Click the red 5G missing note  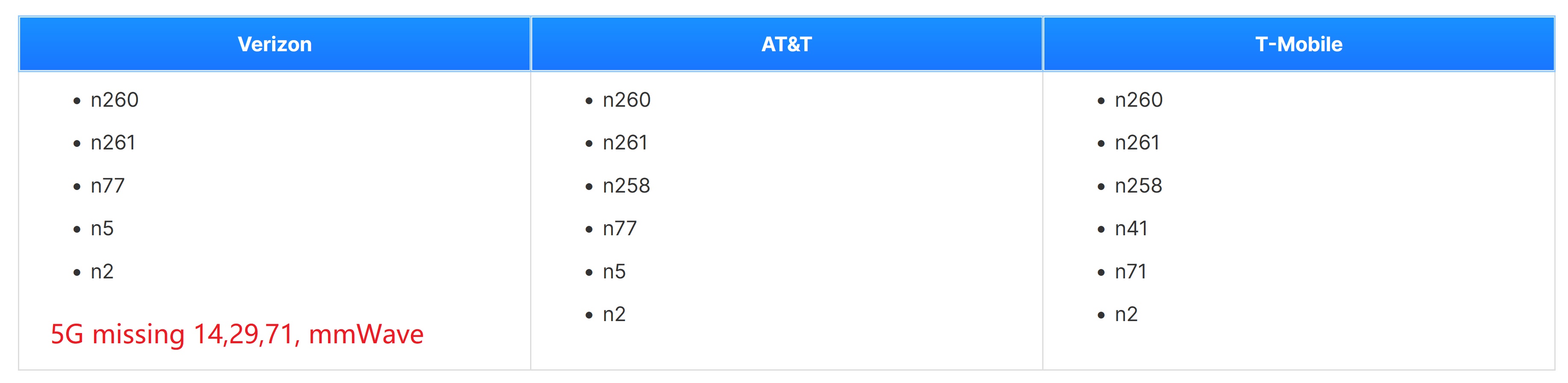237,334
